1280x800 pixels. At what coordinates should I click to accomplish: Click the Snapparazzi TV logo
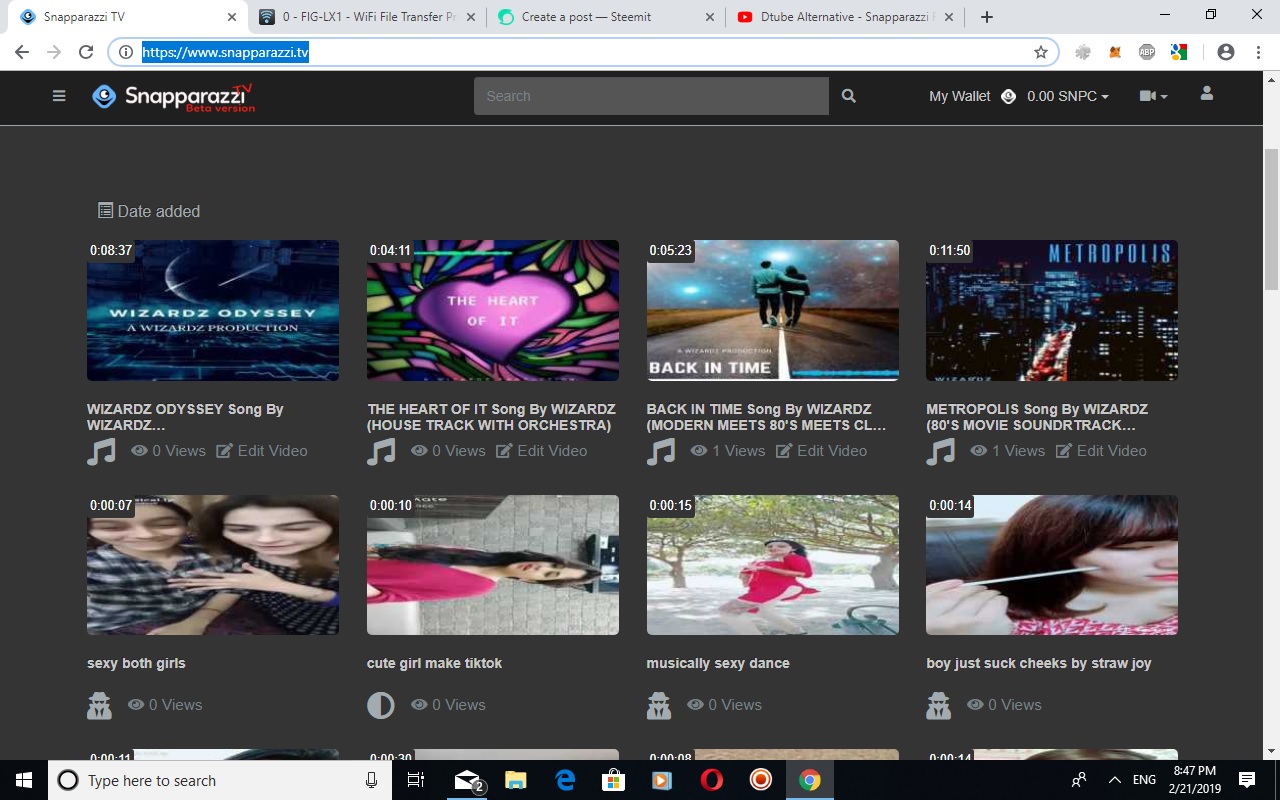[172, 96]
